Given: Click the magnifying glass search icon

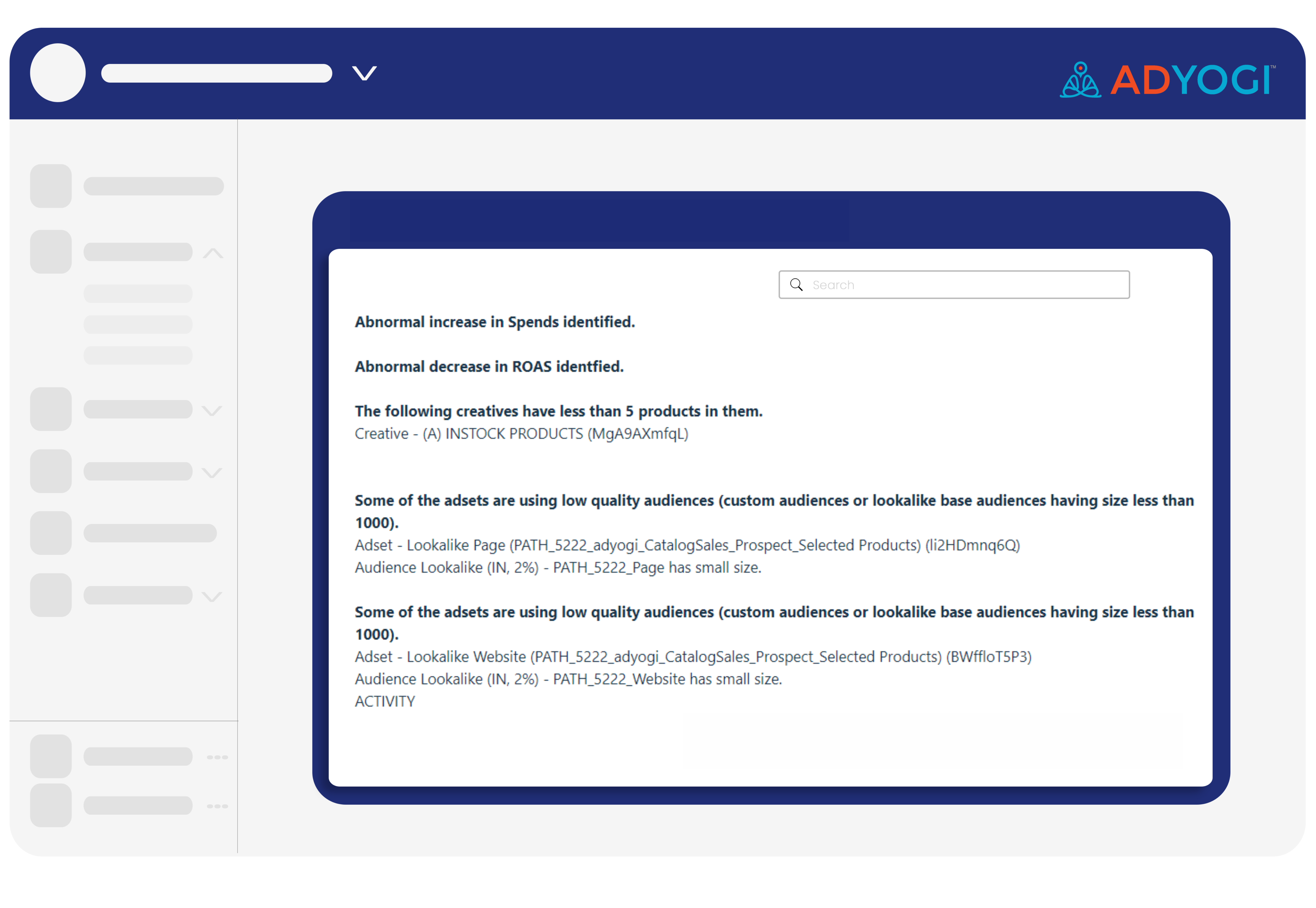Looking at the screenshot, I should pos(796,284).
